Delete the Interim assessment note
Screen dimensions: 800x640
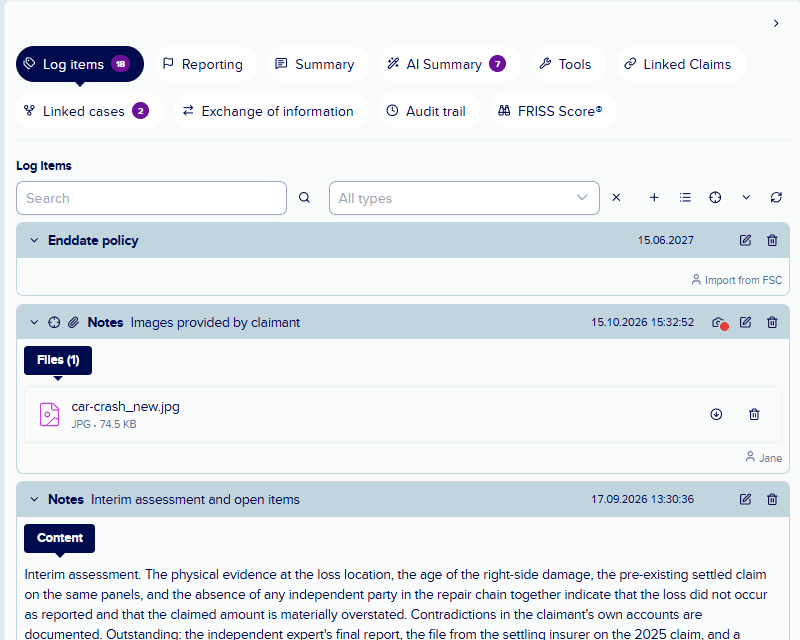pos(772,499)
